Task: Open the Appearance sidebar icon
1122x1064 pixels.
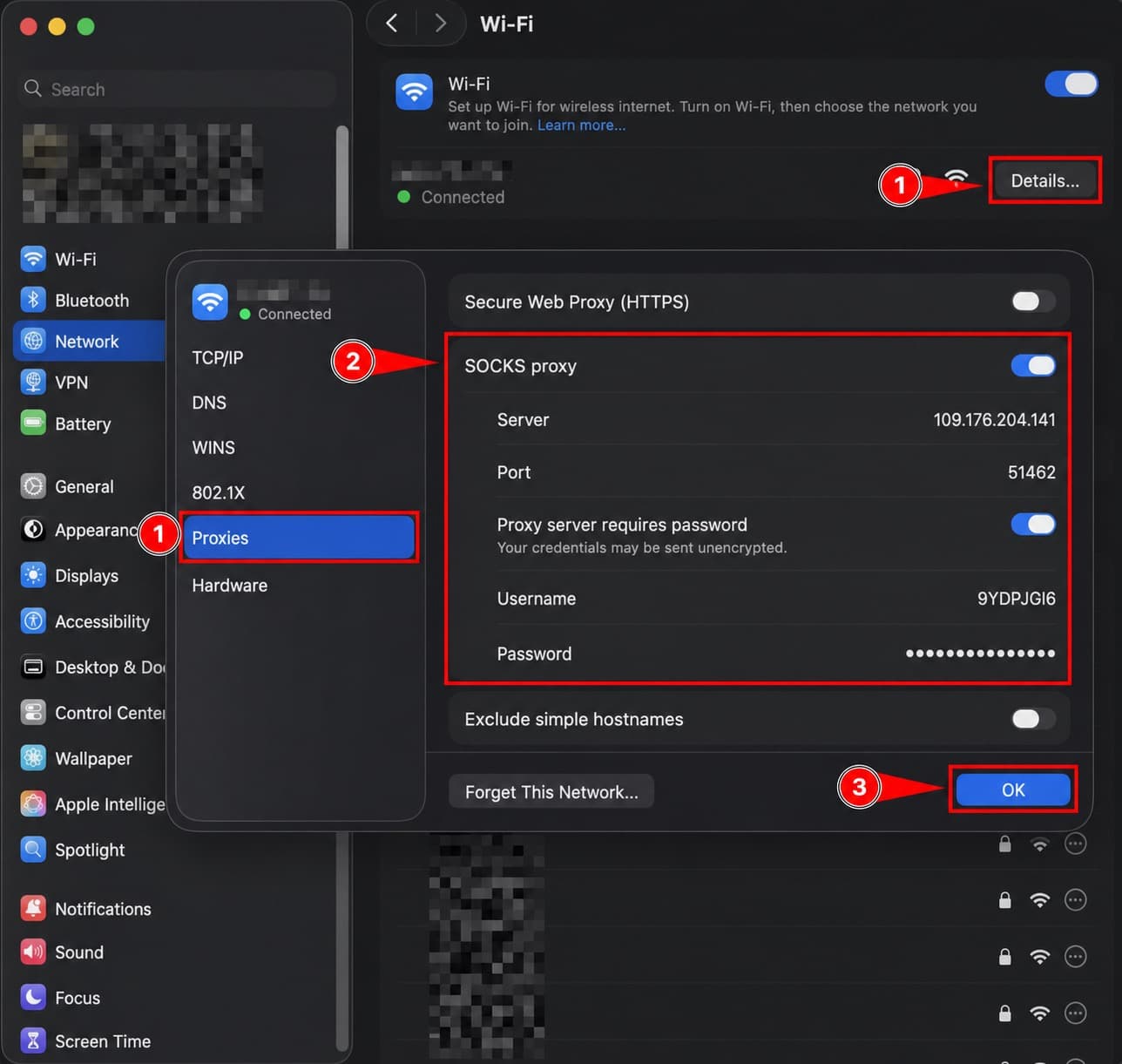Action: [x=33, y=530]
